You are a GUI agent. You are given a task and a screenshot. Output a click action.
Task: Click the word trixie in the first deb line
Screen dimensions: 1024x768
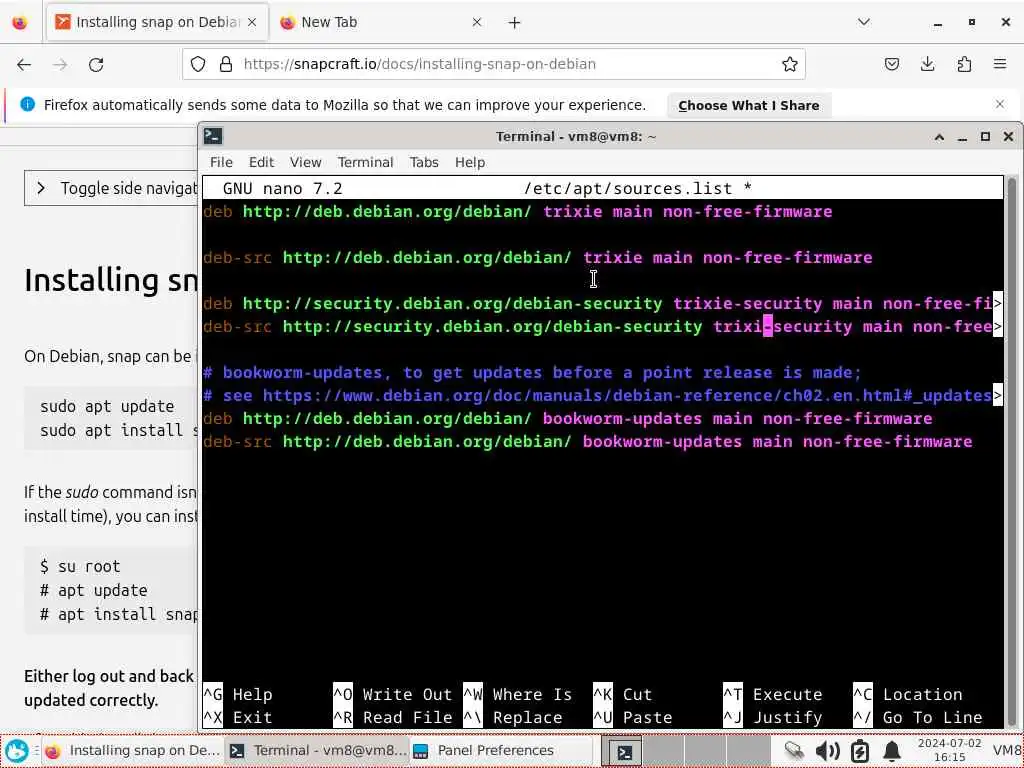tap(573, 212)
